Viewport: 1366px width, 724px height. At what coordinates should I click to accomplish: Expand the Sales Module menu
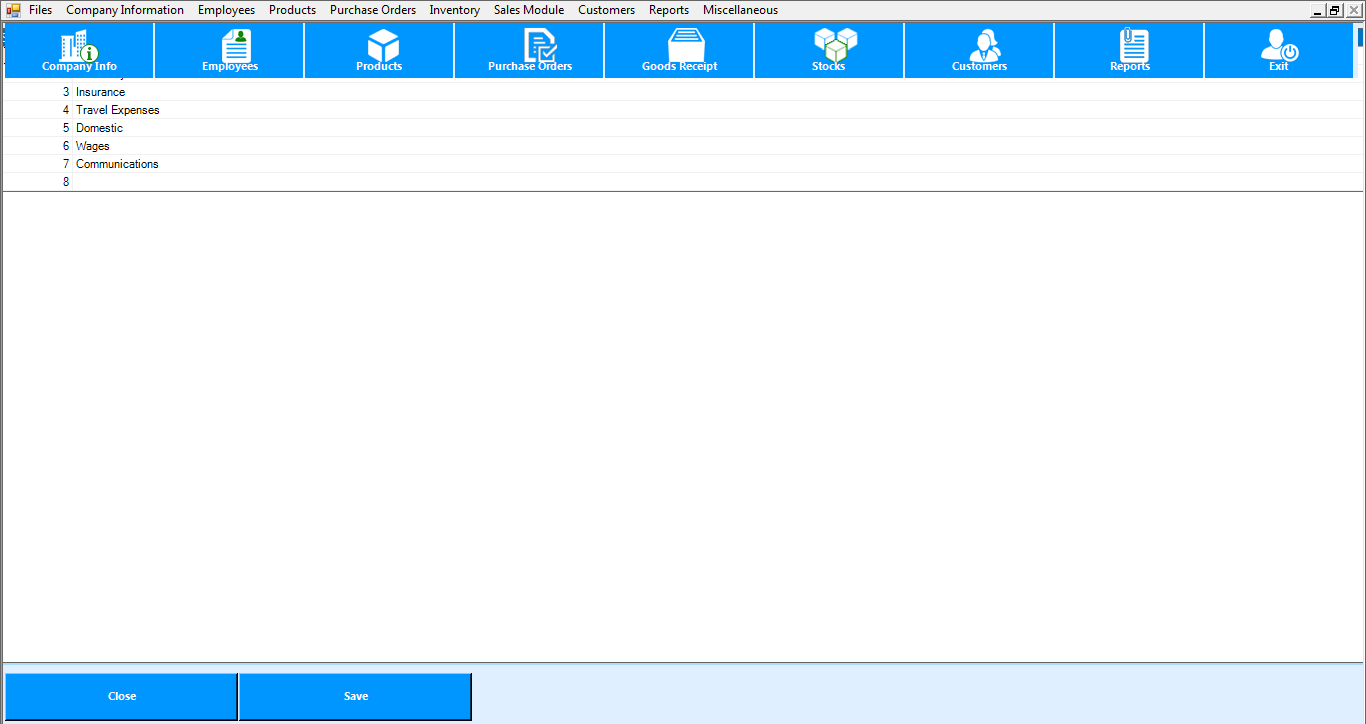click(529, 10)
